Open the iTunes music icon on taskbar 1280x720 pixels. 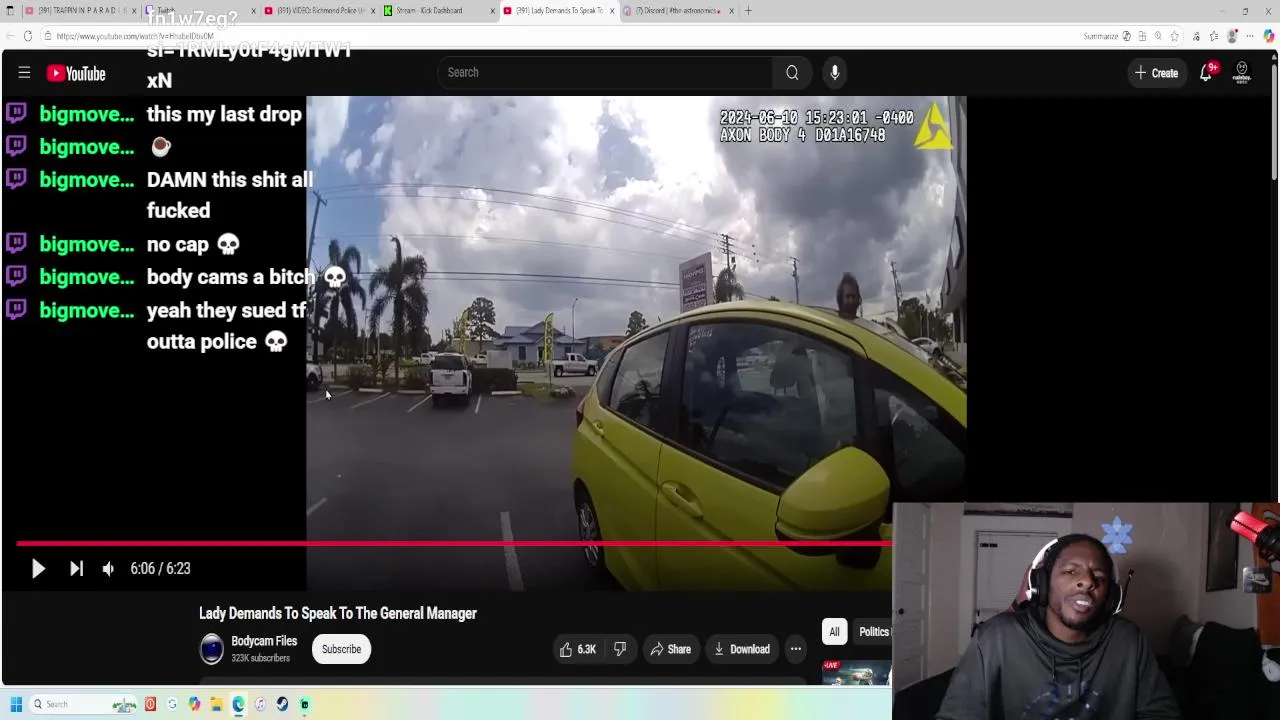(x=260, y=704)
